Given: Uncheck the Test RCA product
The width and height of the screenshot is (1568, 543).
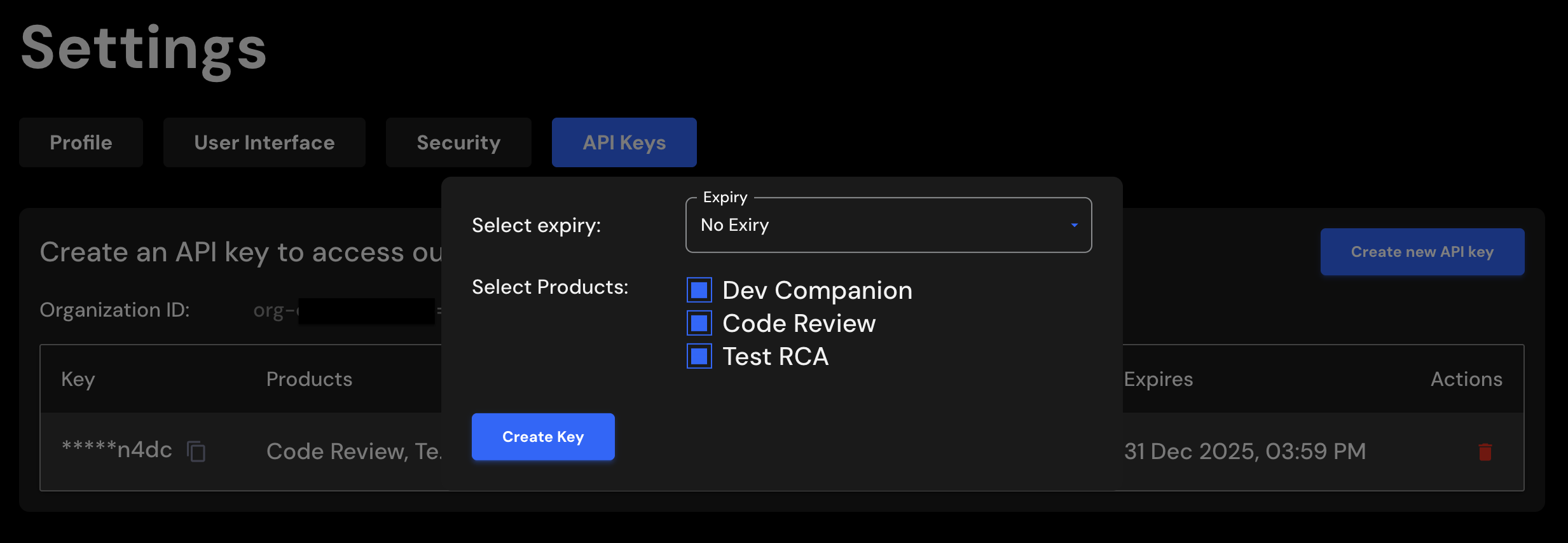Looking at the screenshot, I should pos(699,356).
